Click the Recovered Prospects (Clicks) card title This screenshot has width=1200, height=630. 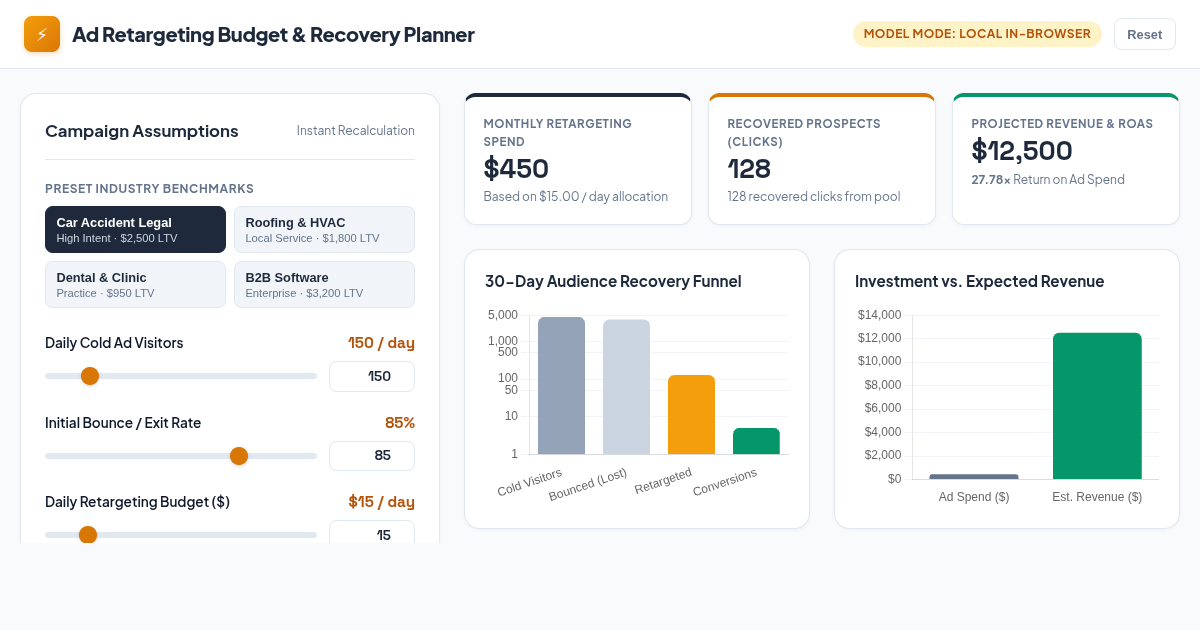[x=804, y=132]
